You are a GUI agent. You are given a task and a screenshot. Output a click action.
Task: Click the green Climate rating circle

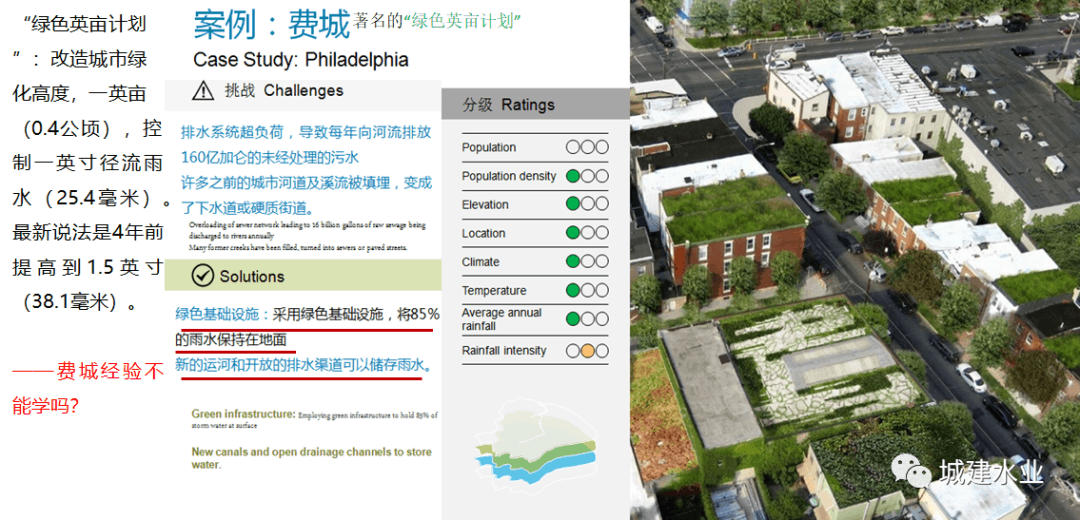pos(573,262)
